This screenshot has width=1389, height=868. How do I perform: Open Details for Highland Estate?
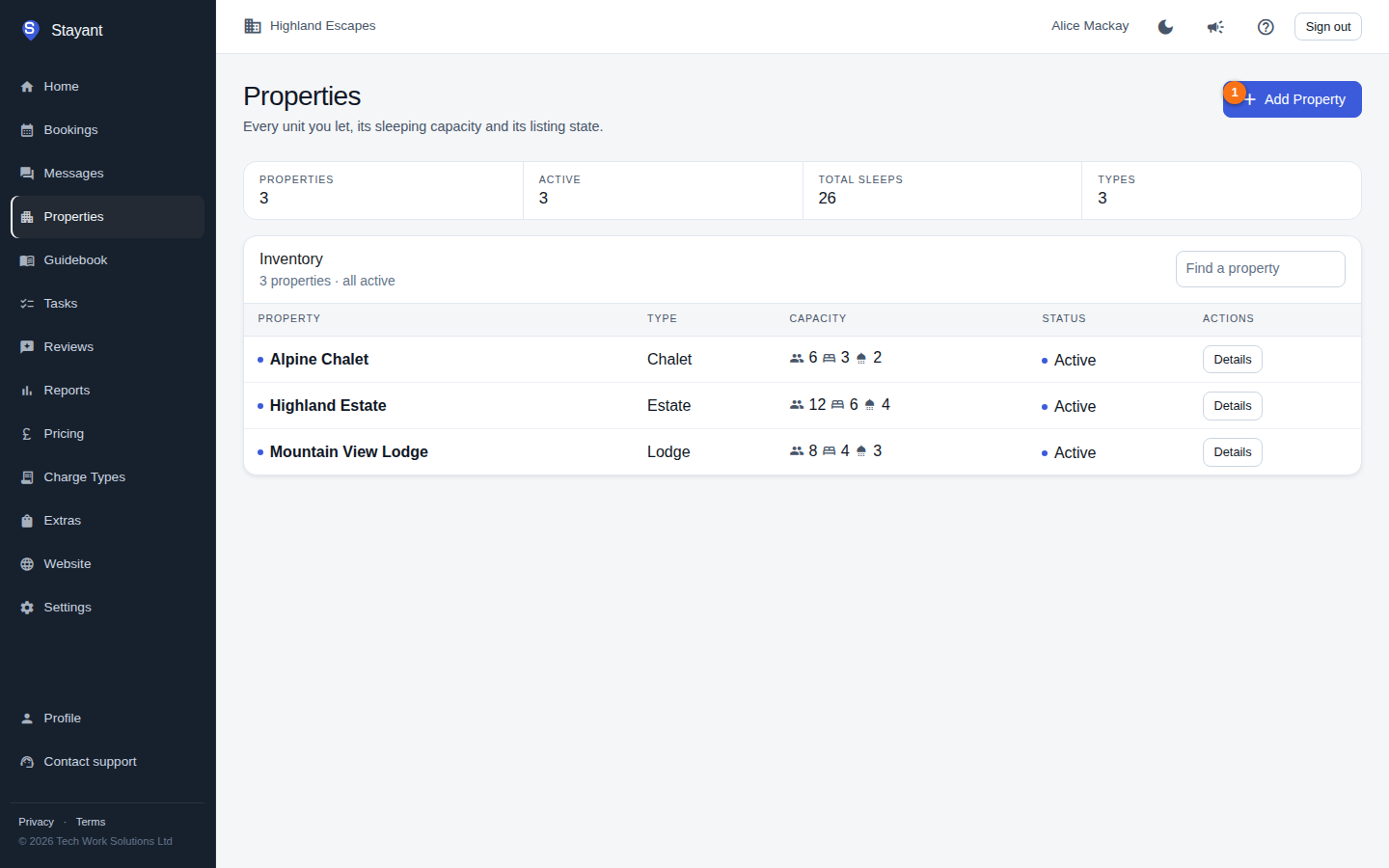tap(1232, 406)
